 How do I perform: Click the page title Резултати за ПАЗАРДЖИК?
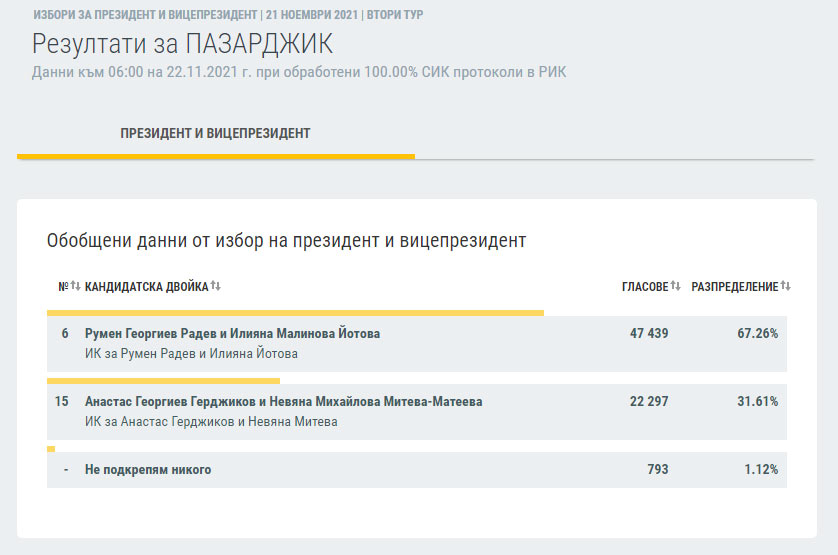182,44
